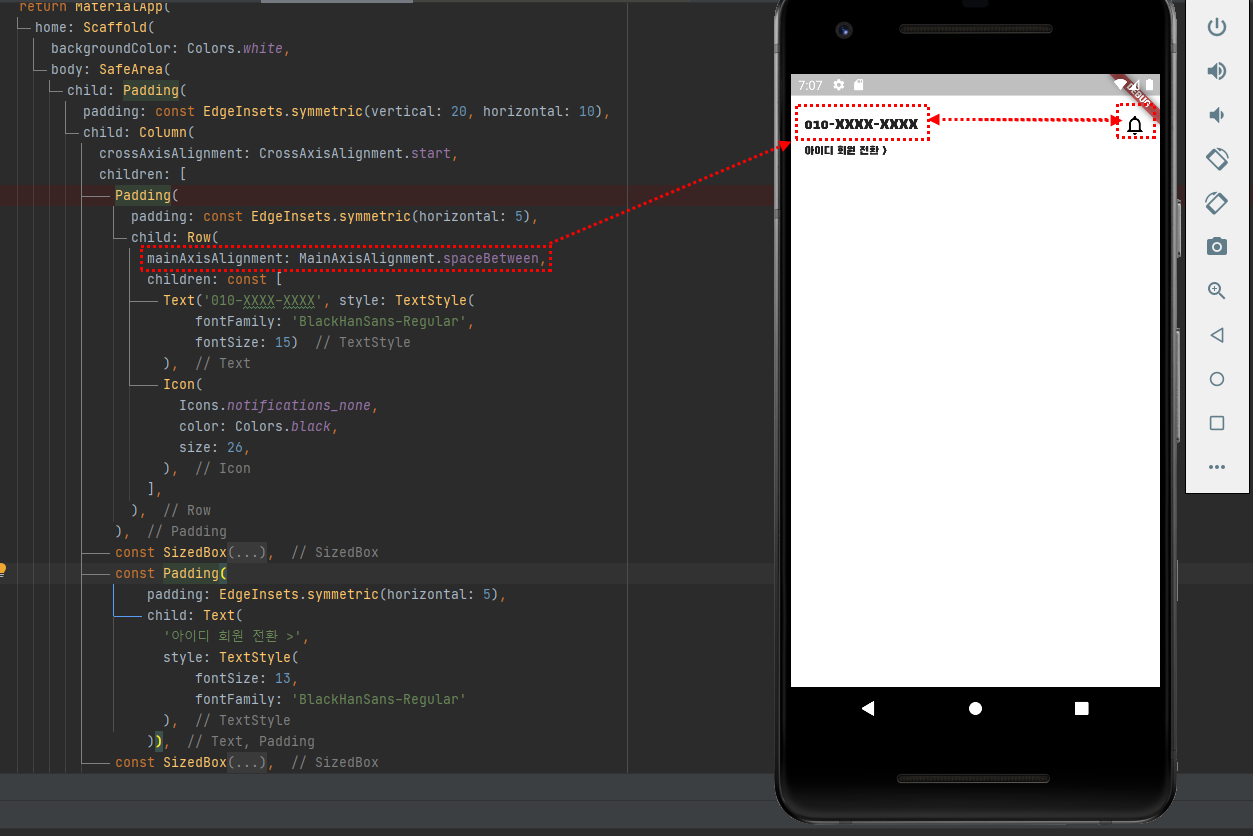Viewport: 1253px width, 836px height.
Task: Click the Overview square in the emulator side toolbar
Action: pos(1217,423)
